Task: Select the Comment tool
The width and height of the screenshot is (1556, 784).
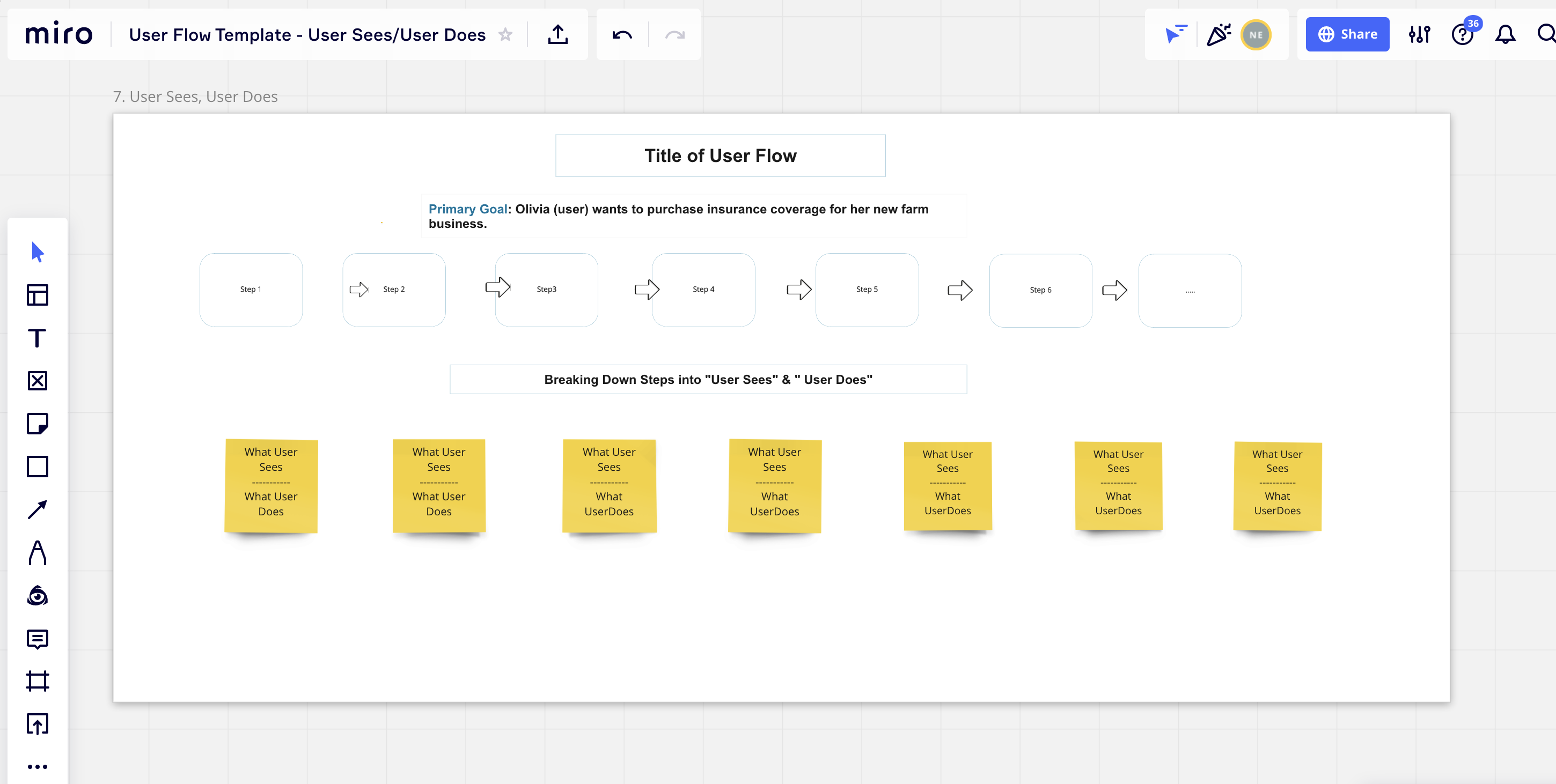Action: tap(38, 639)
